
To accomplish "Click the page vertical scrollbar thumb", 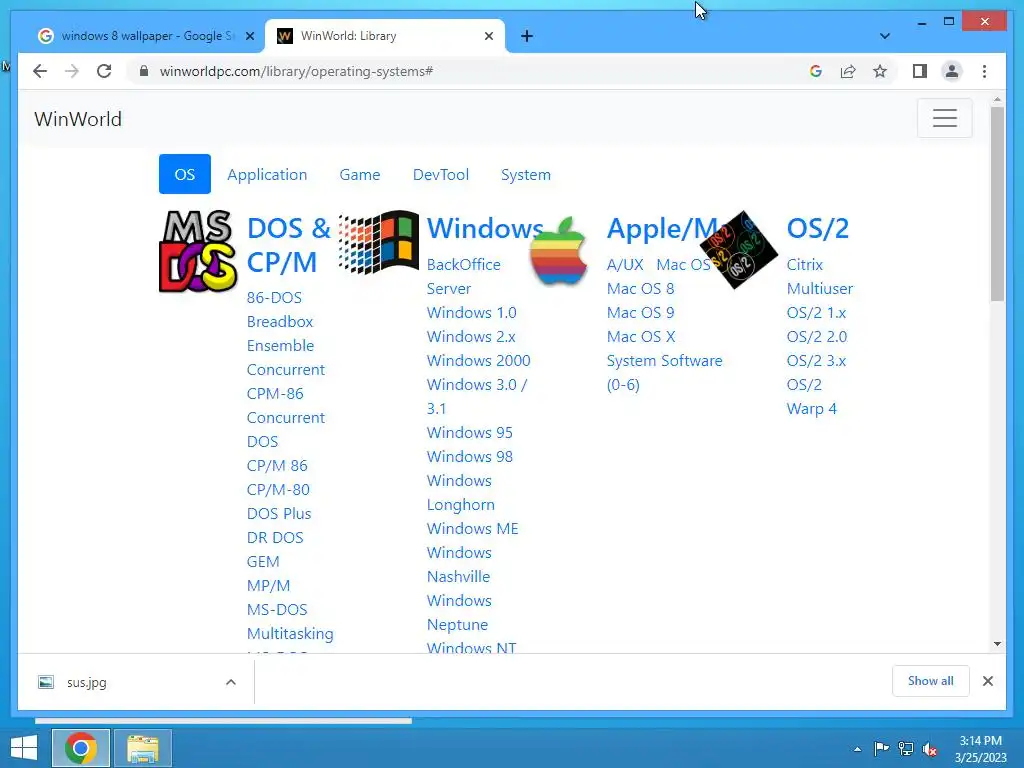I will pyautogui.click(x=997, y=203).
